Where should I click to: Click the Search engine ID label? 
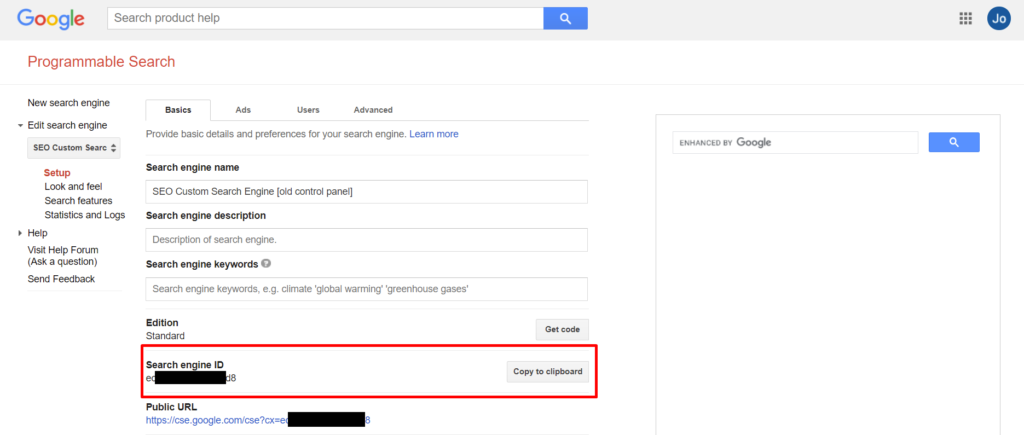coord(185,364)
